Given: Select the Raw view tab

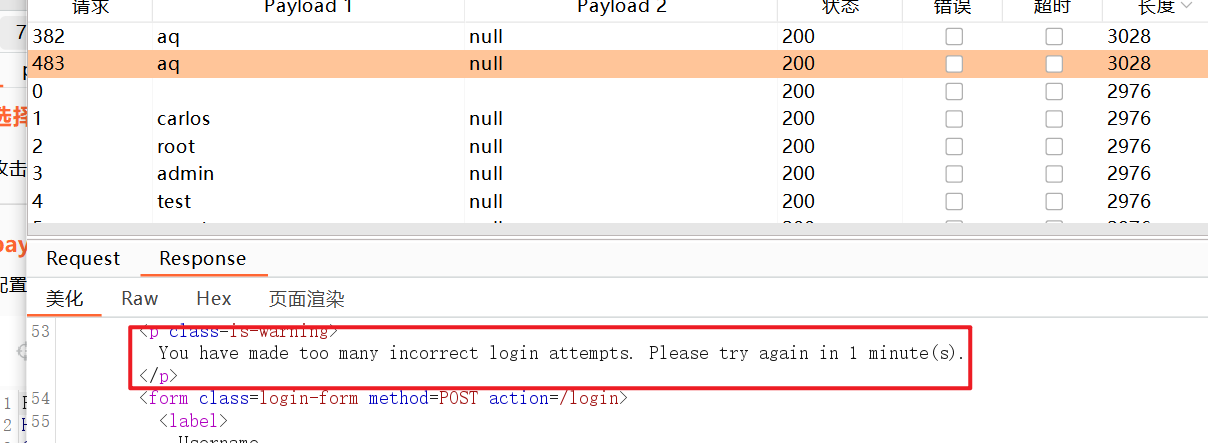Looking at the screenshot, I should point(140,299).
